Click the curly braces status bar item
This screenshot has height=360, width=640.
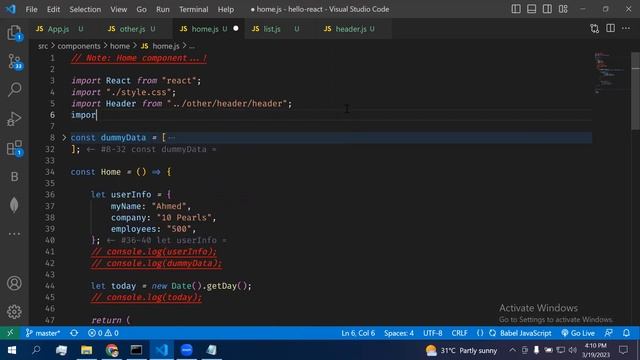tap(480, 333)
